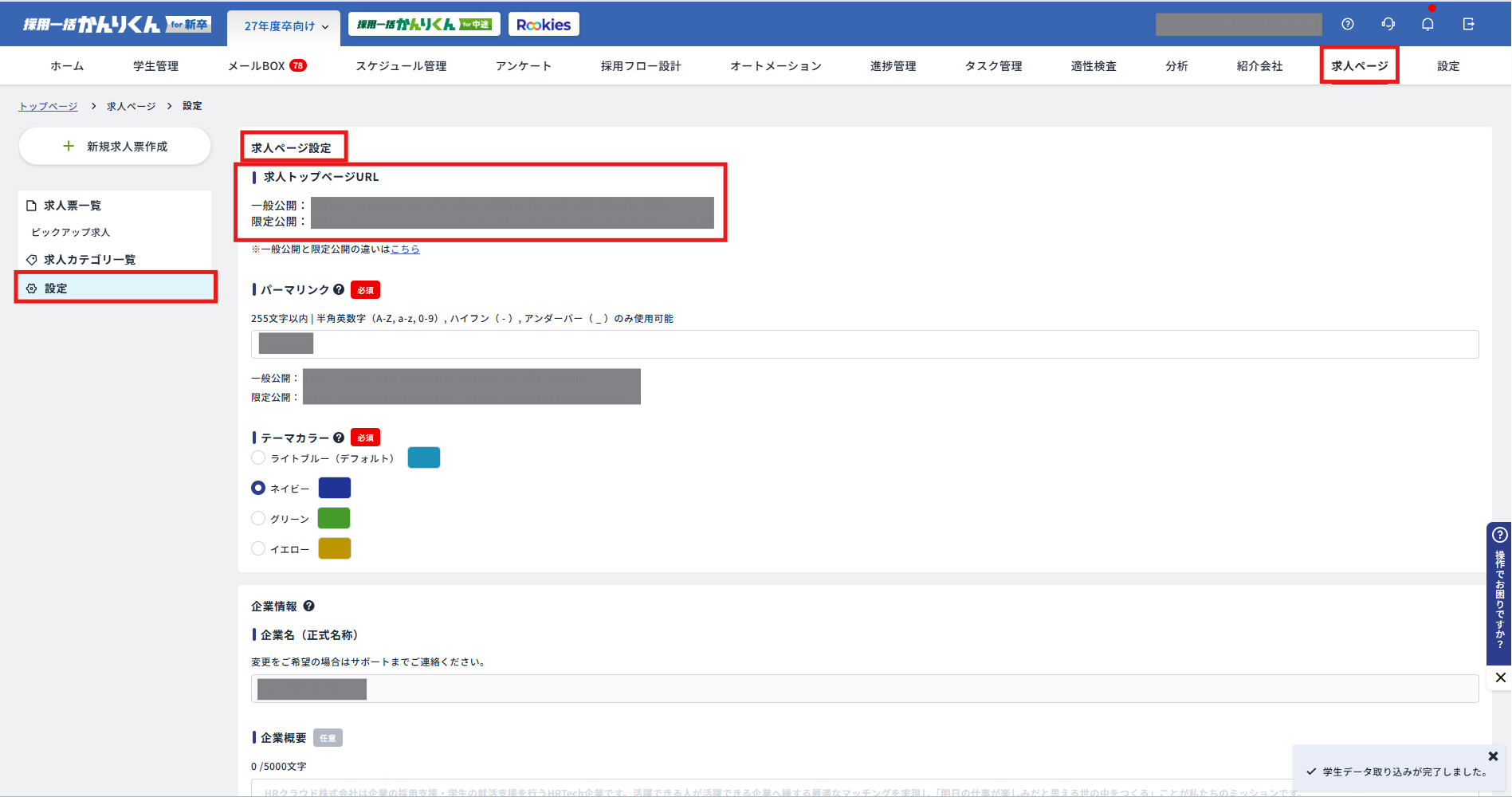Open the notifications bell
Screen dimensions: 1512x797
(1428, 24)
